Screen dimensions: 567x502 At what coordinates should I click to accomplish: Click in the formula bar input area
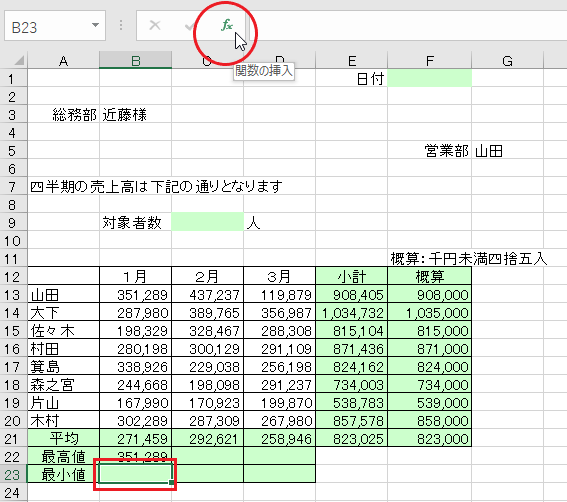coord(408,26)
